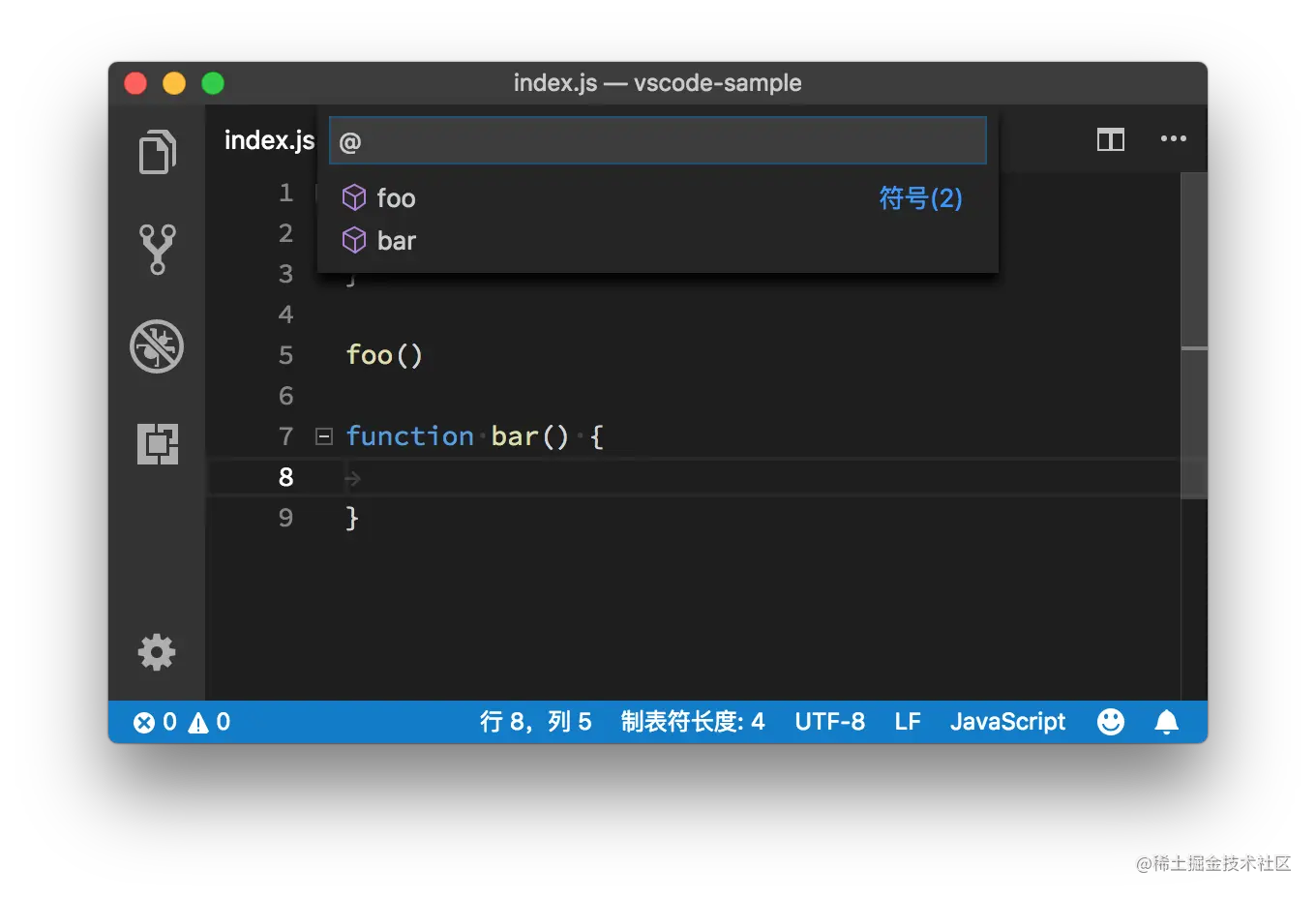Open notifications bell in status bar
This screenshot has height=898, width=1316.
click(1167, 722)
